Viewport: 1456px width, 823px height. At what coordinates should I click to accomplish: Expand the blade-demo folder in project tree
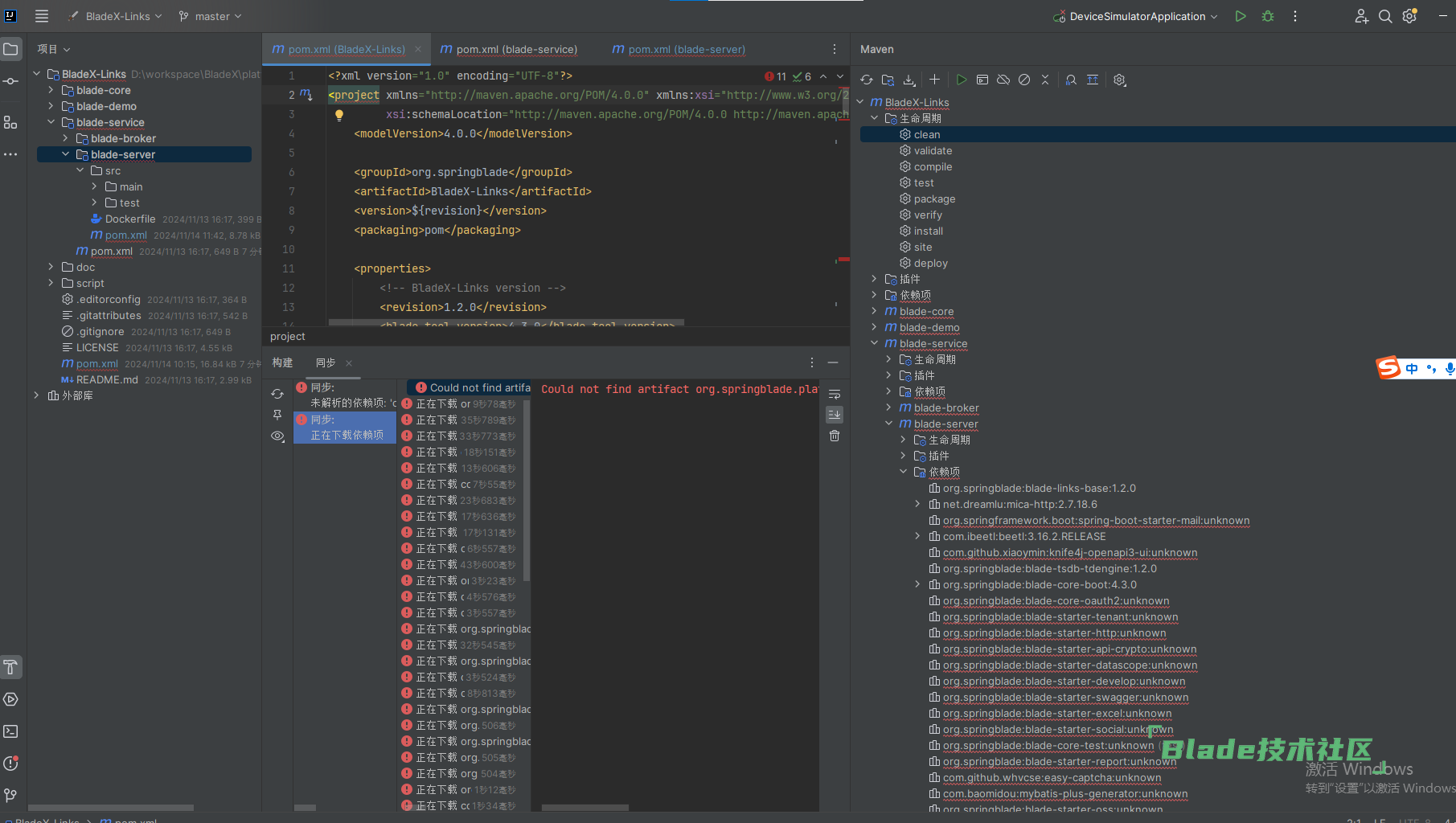coord(51,106)
